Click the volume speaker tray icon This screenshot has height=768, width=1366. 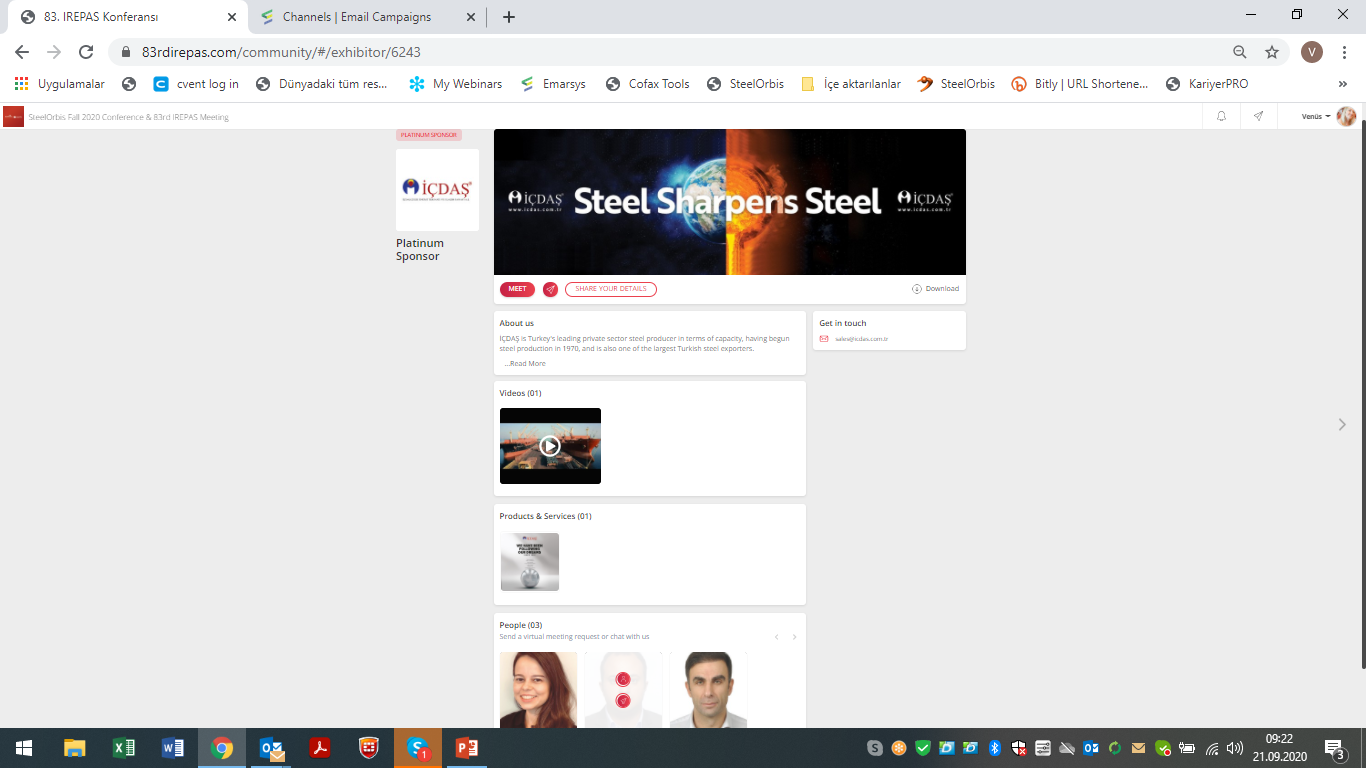click(x=1235, y=748)
